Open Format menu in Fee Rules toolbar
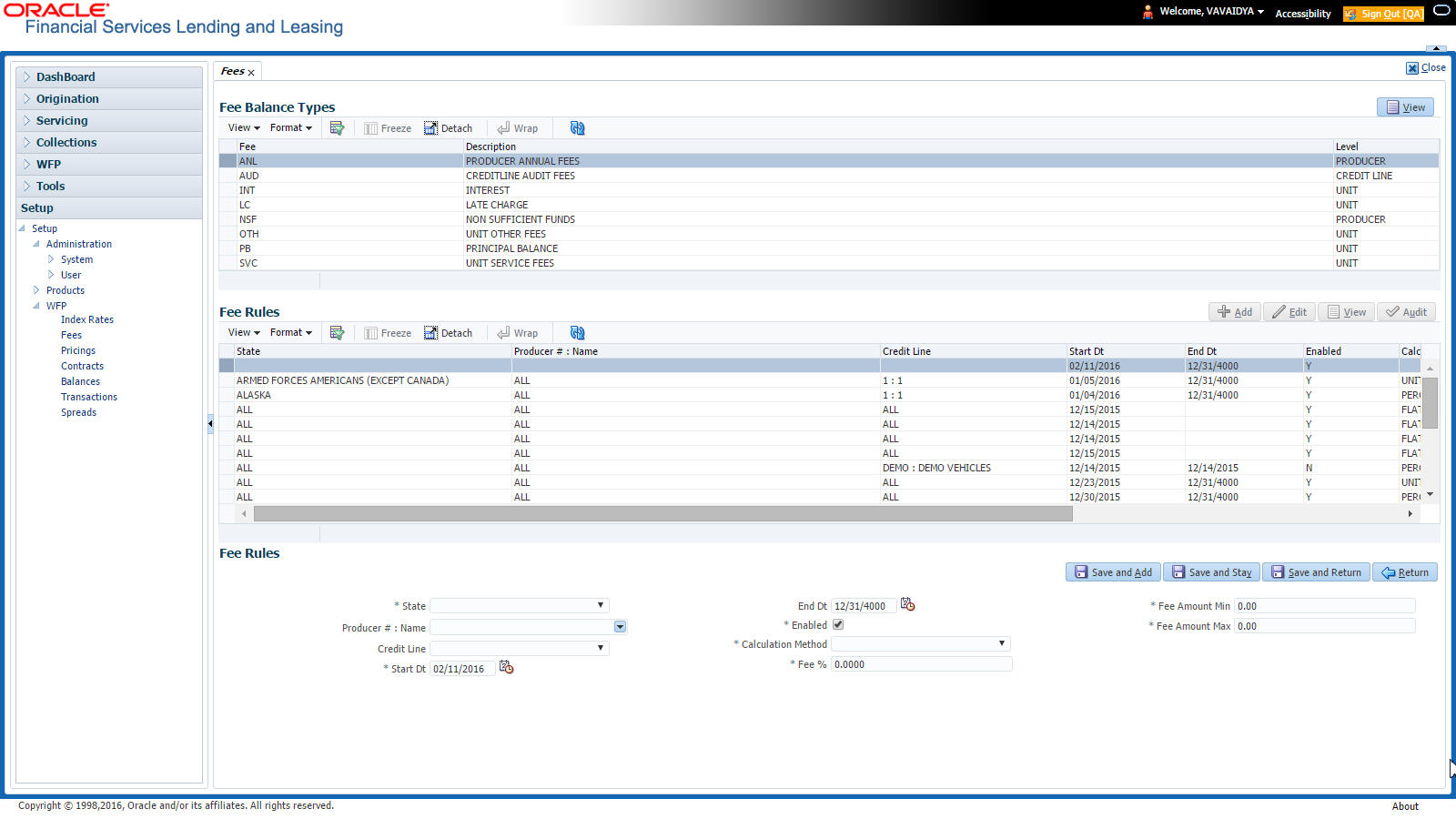1456x819 pixels. pos(291,333)
